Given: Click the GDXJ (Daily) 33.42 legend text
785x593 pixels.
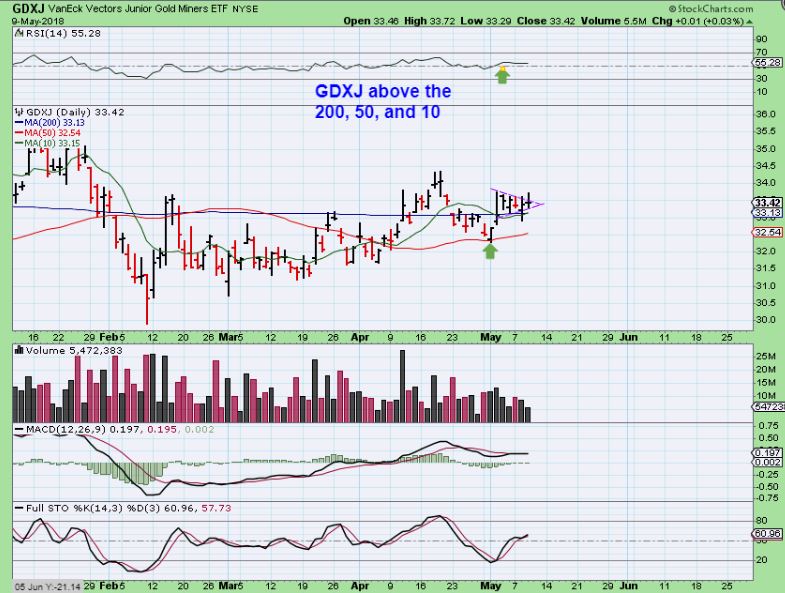Looking at the screenshot, I should (x=75, y=112).
